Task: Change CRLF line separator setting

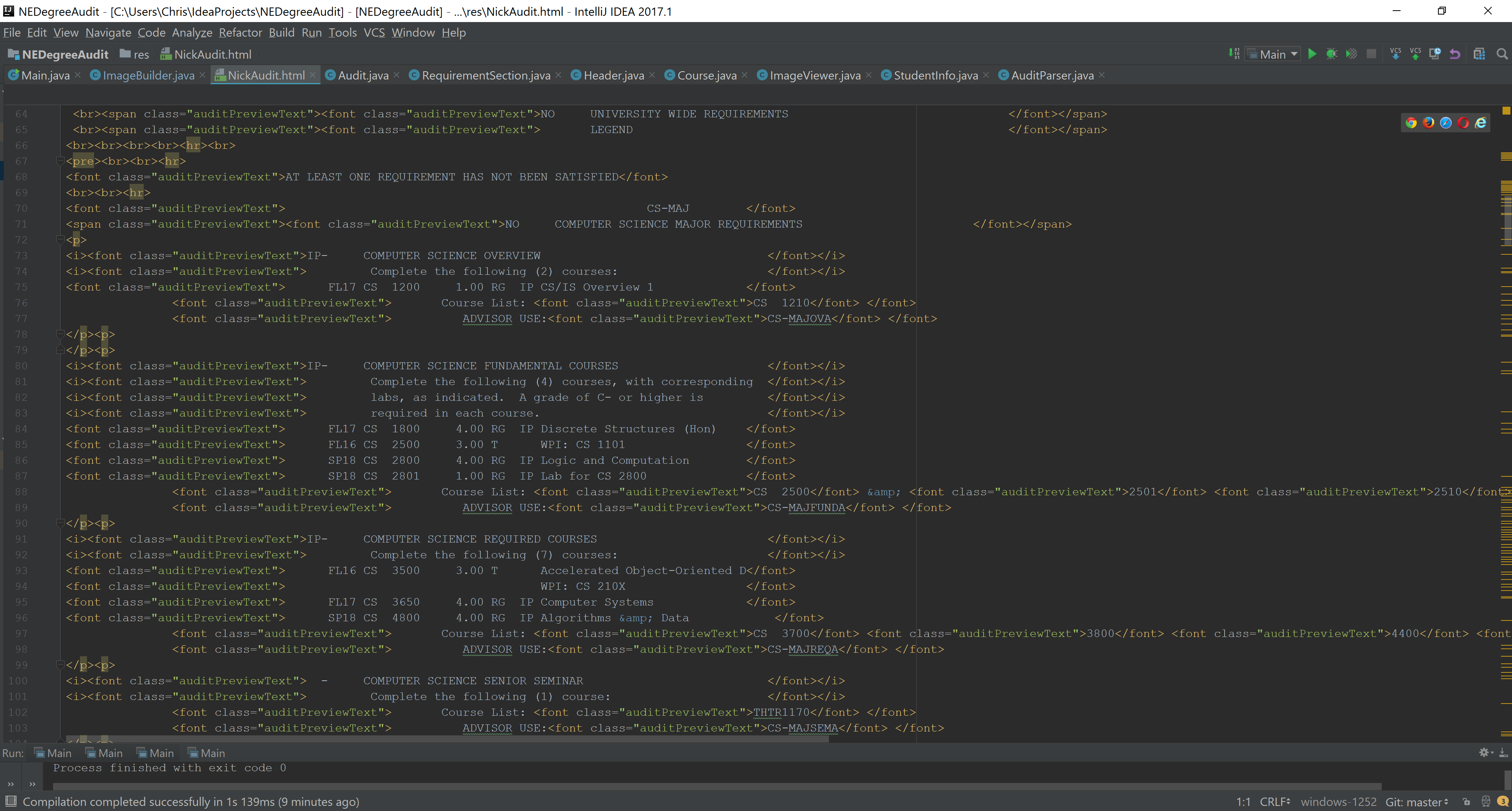Action: click(x=1275, y=802)
